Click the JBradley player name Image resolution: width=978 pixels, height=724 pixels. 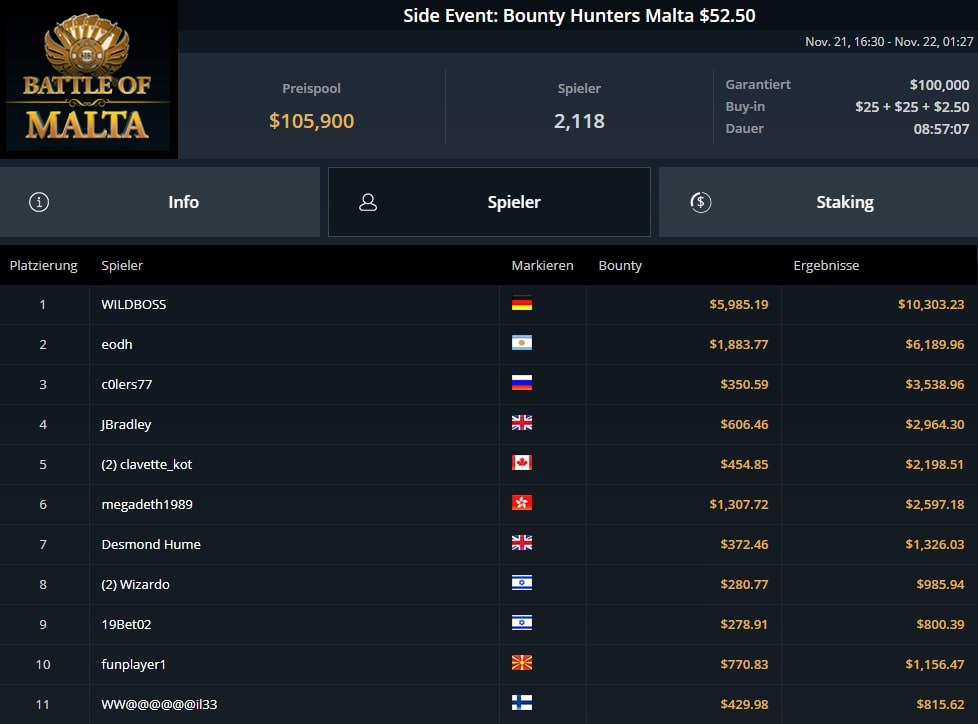pos(126,424)
